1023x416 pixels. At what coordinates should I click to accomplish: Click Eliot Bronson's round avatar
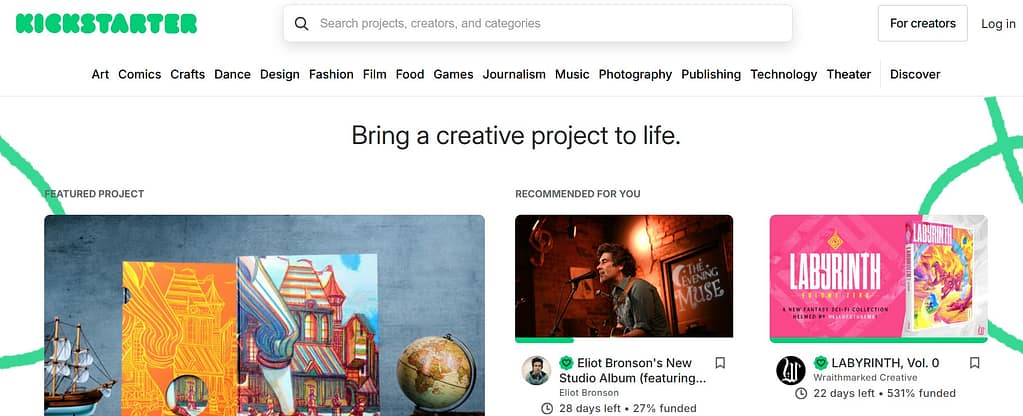536,370
